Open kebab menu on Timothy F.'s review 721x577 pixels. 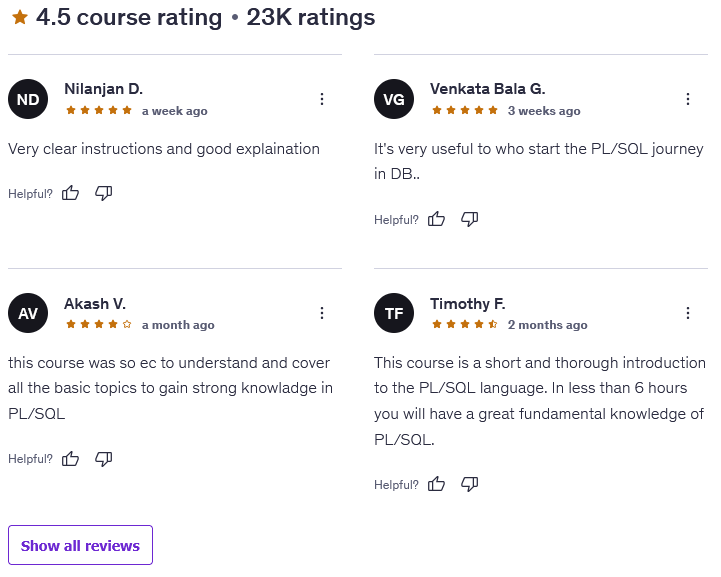[x=688, y=313]
